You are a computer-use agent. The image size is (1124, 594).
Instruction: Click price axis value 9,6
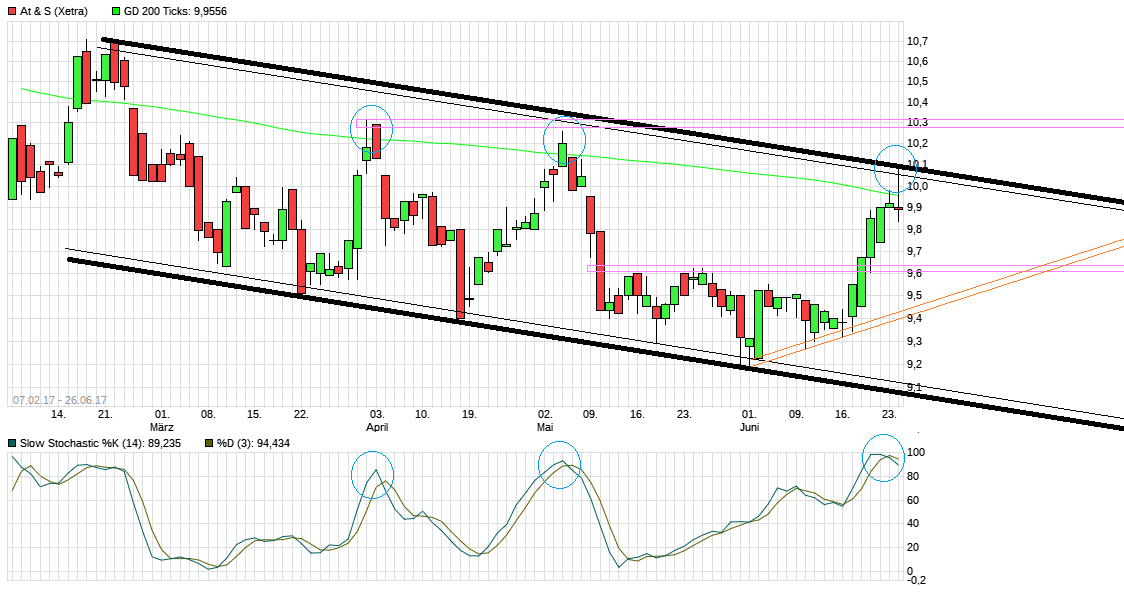(915, 274)
